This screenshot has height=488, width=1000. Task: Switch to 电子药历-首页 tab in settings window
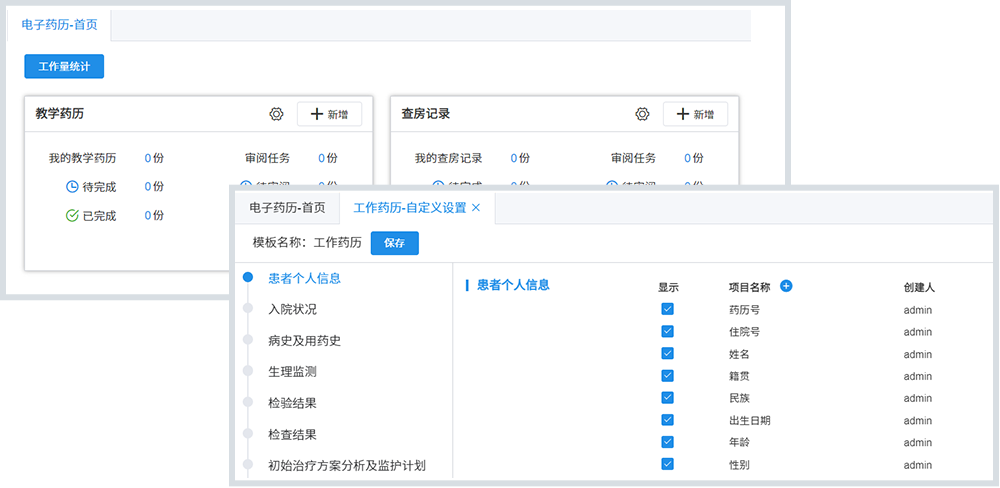click(x=287, y=208)
